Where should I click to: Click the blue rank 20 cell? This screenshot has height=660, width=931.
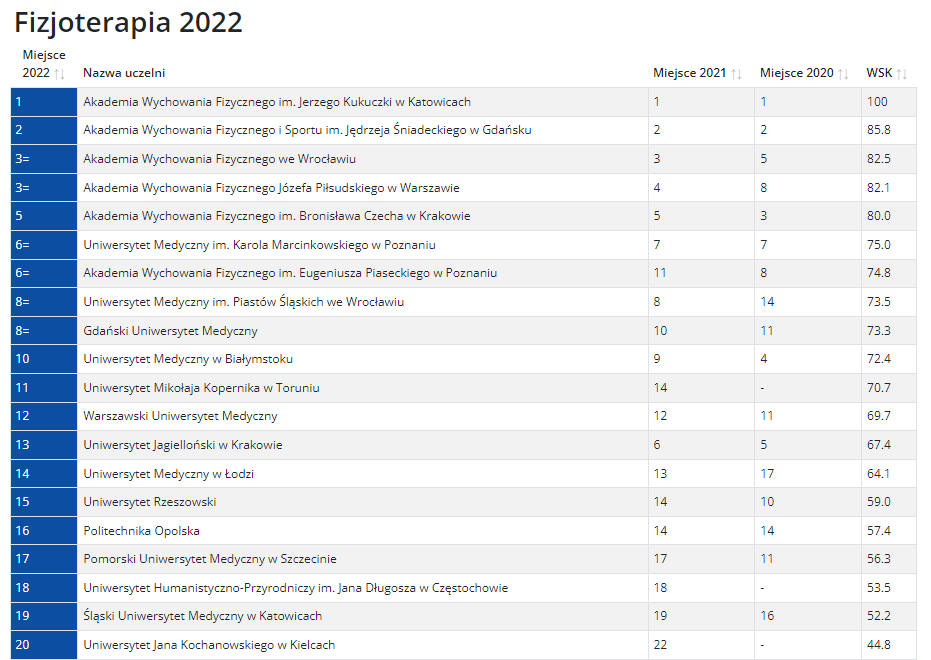tap(43, 645)
